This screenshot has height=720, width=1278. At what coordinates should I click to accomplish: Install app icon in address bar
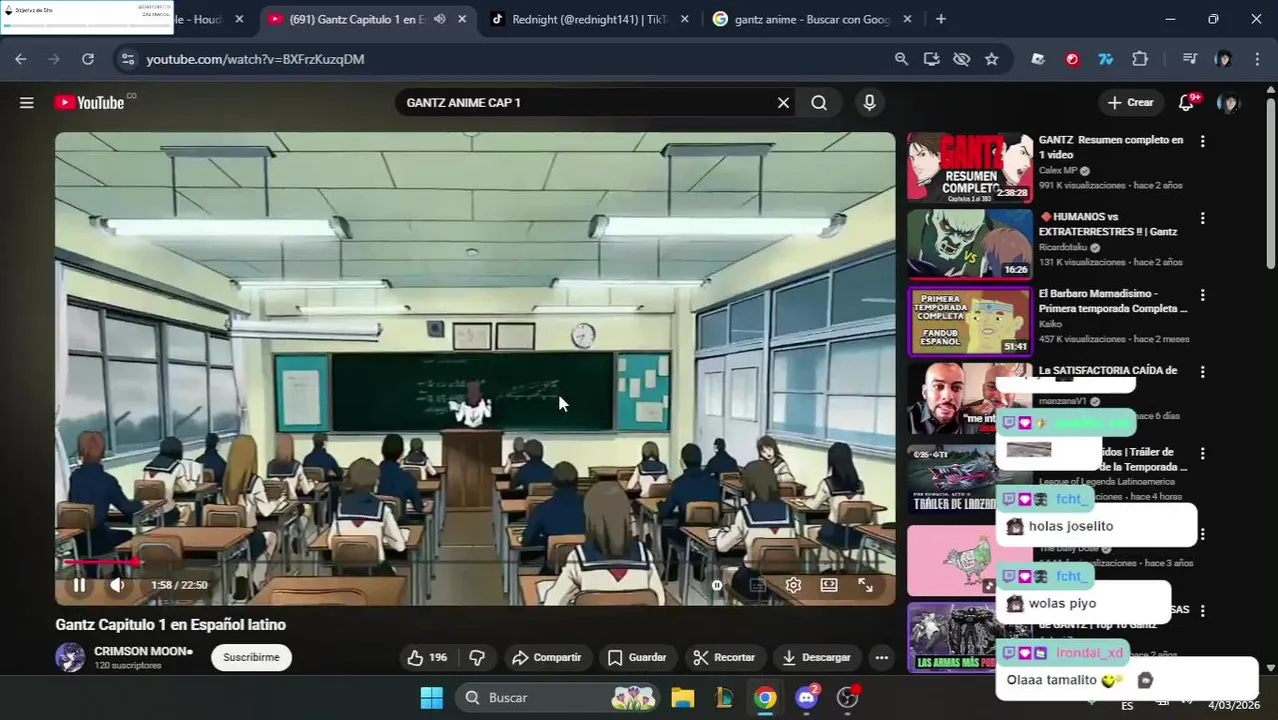click(931, 59)
